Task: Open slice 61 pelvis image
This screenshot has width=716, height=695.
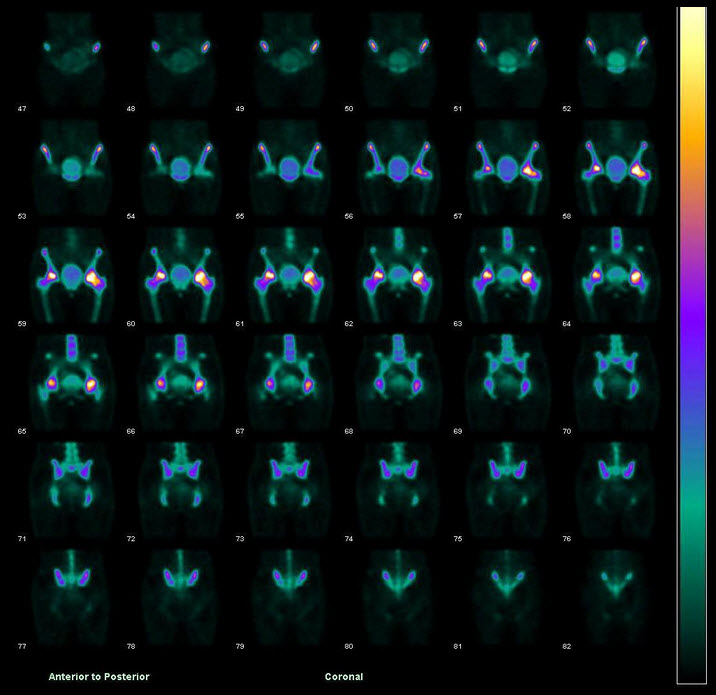Action: (289, 275)
